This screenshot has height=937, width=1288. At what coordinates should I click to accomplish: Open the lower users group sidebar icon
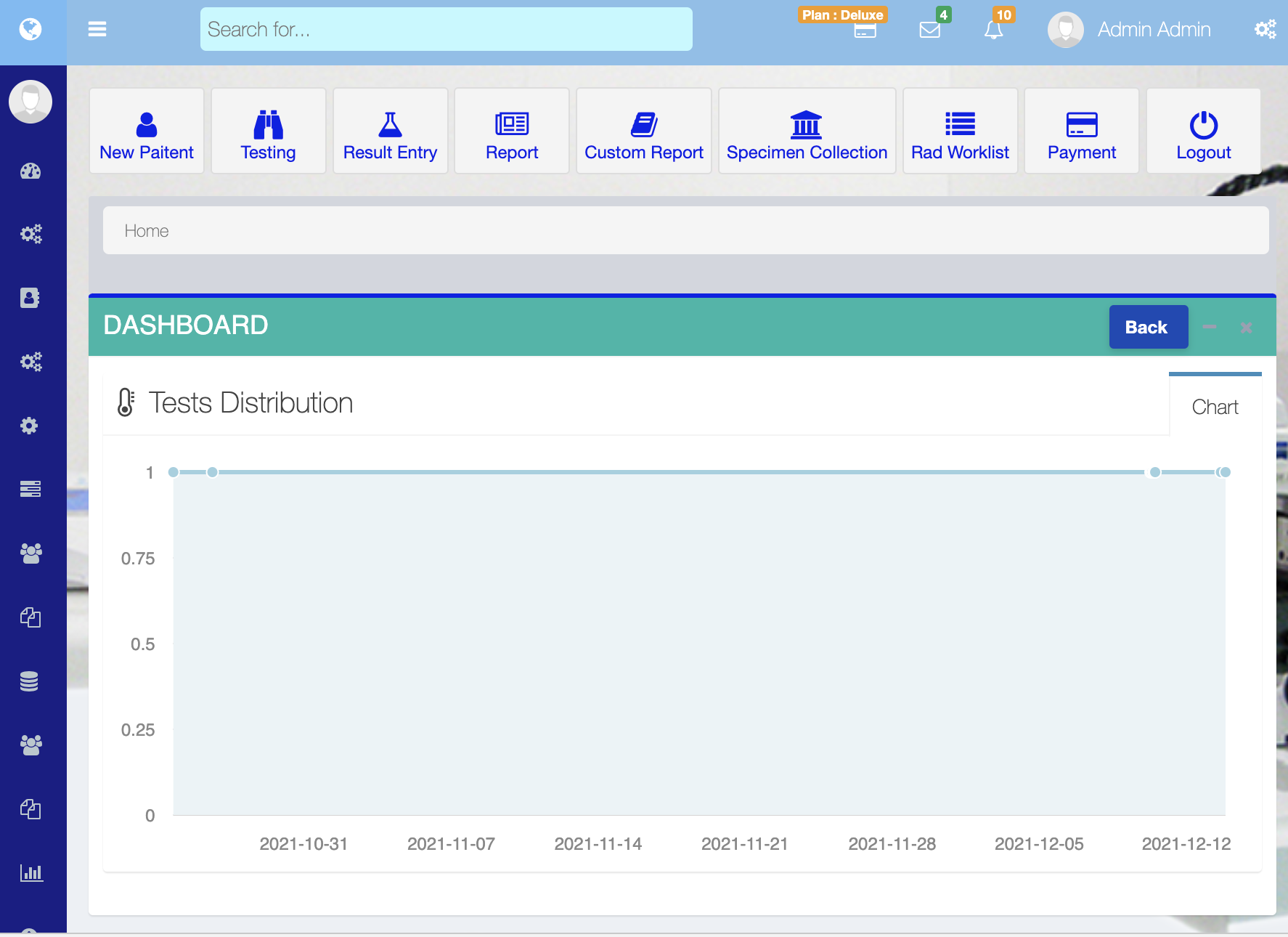[31, 745]
